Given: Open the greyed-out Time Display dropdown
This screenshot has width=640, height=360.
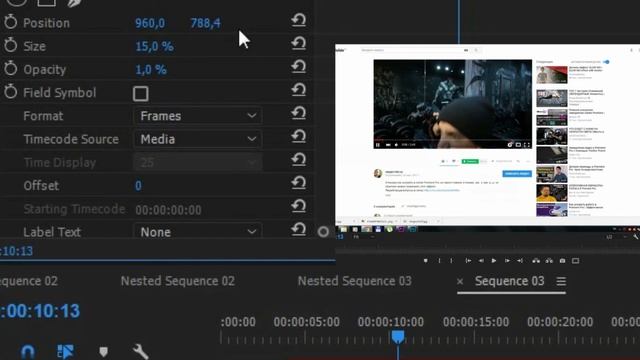Looking at the screenshot, I should click(x=198, y=162).
